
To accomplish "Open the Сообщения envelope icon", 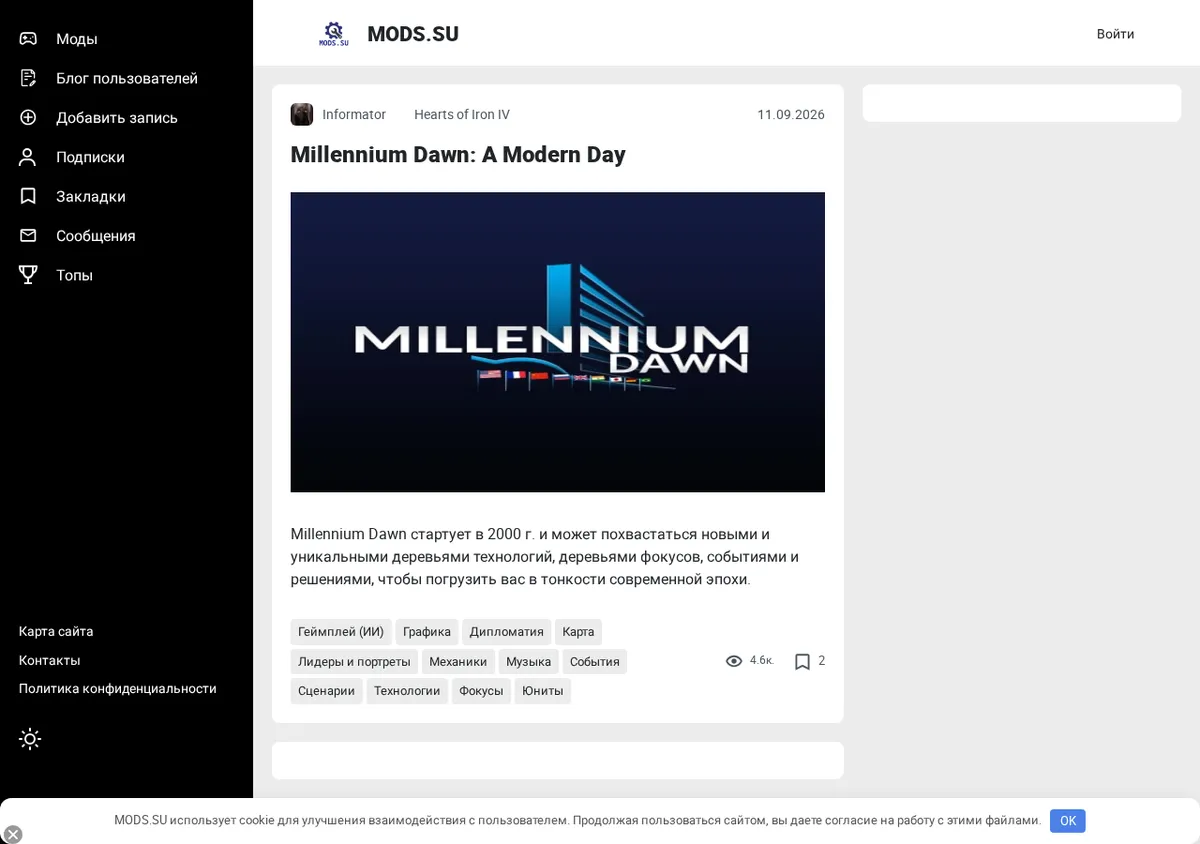I will (x=28, y=235).
